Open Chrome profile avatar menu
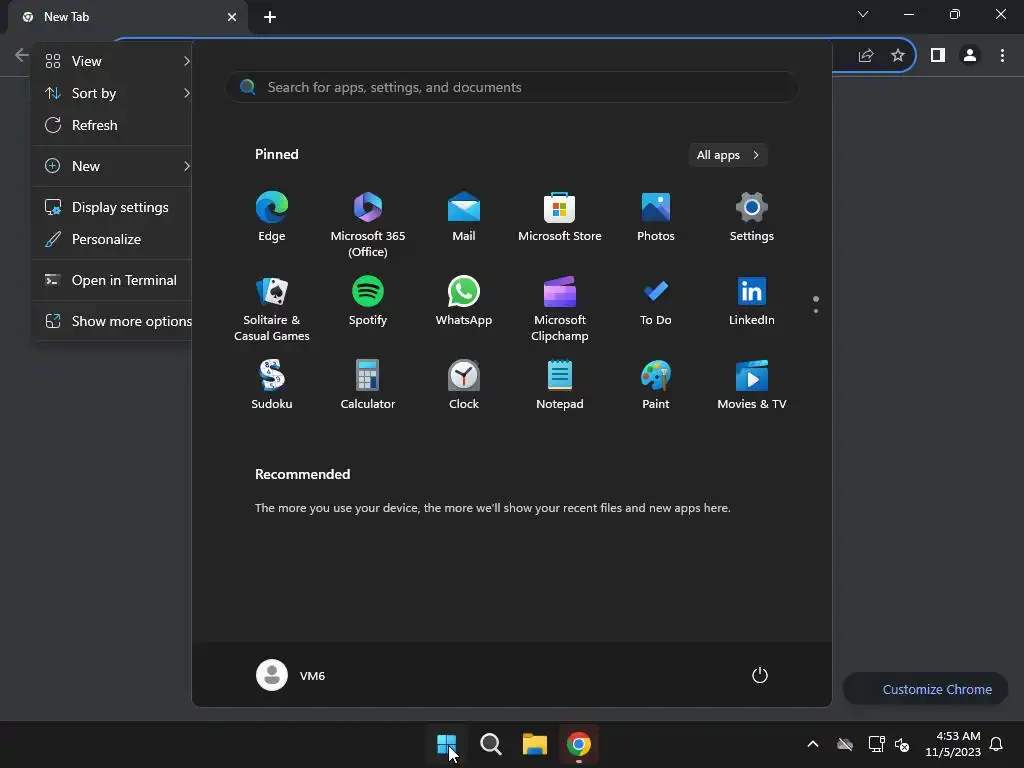 pos(970,56)
